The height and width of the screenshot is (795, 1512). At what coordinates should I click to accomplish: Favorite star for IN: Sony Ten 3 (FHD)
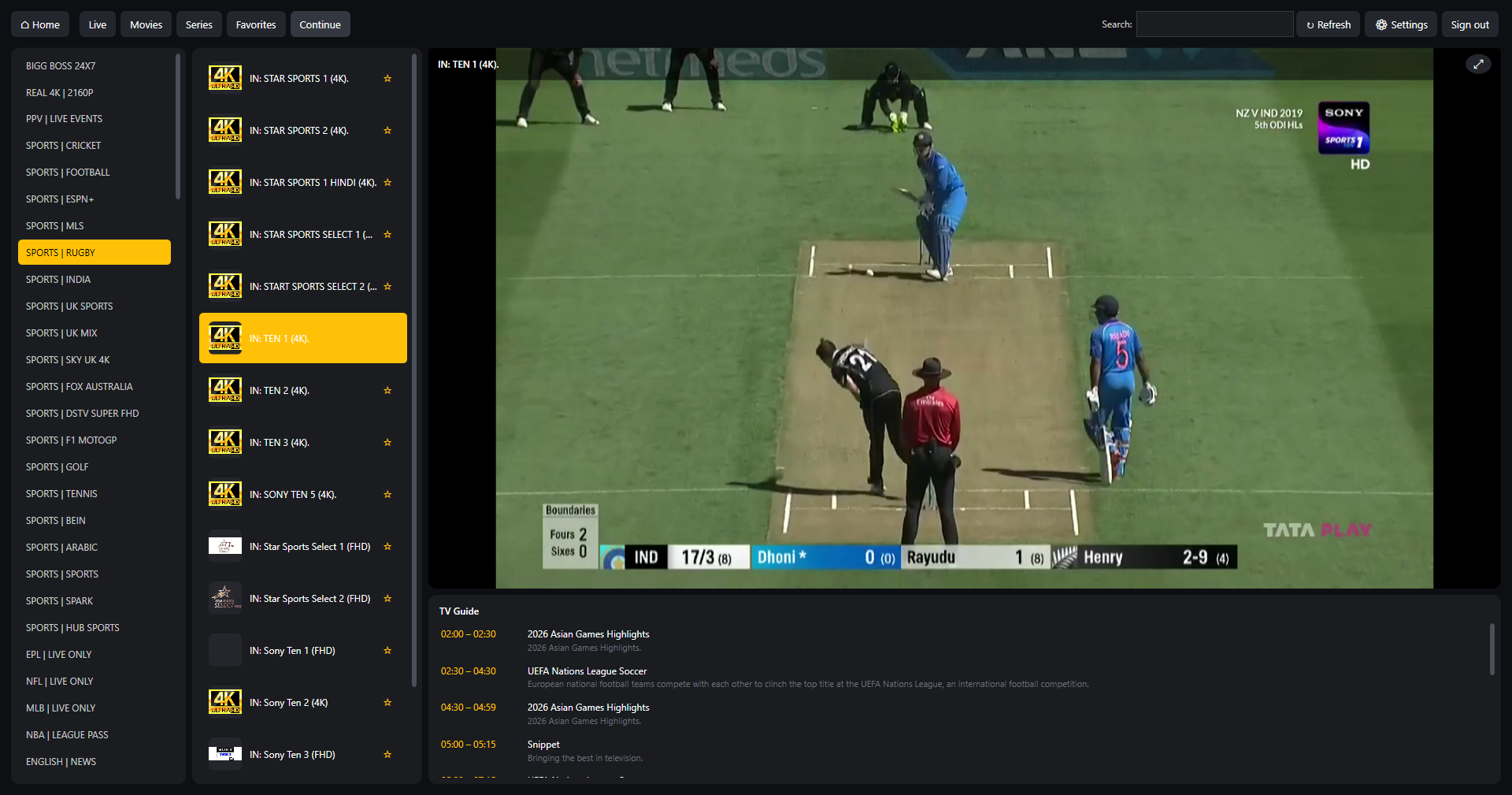[387, 755]
